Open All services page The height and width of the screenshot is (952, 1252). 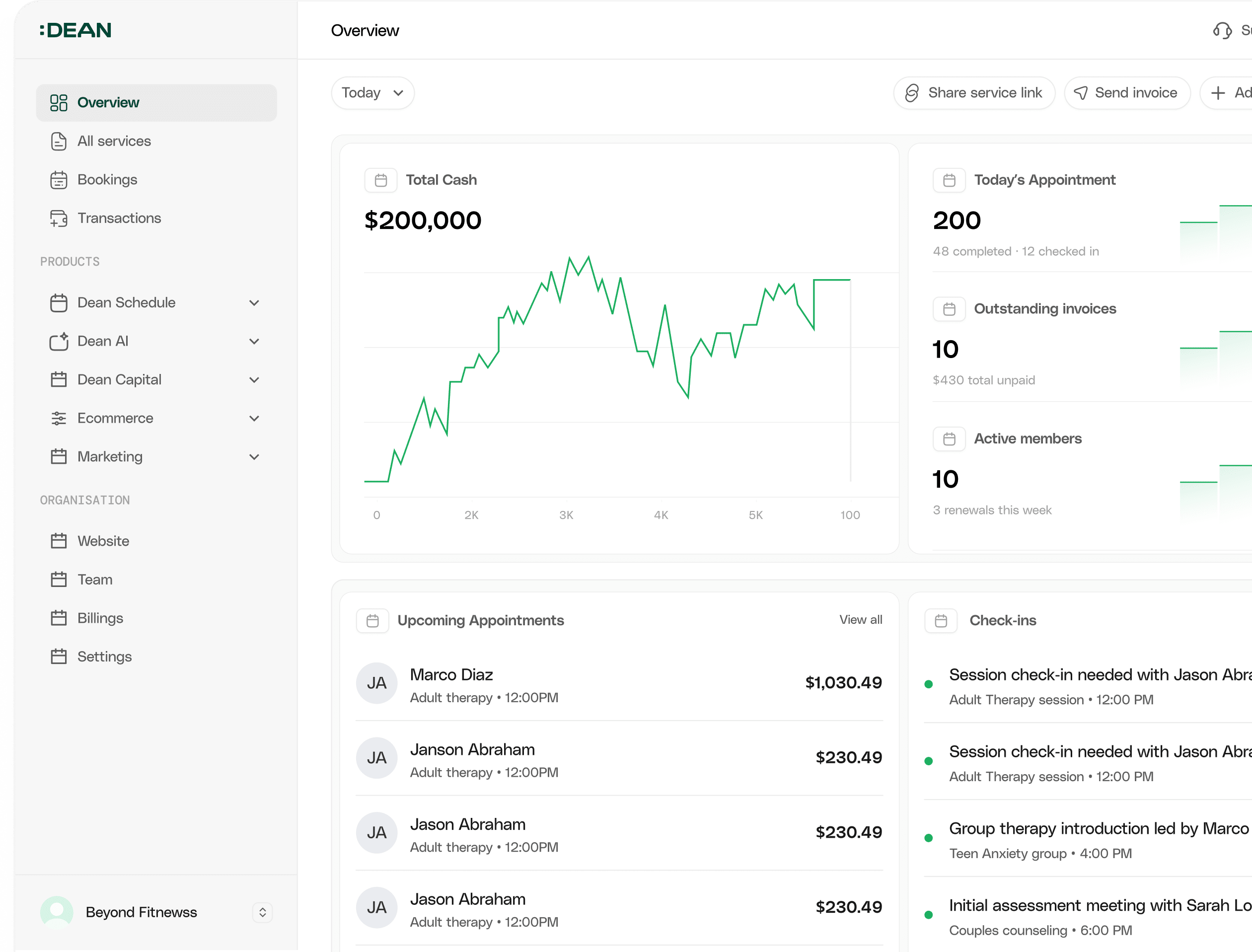[x=156, y=141]
